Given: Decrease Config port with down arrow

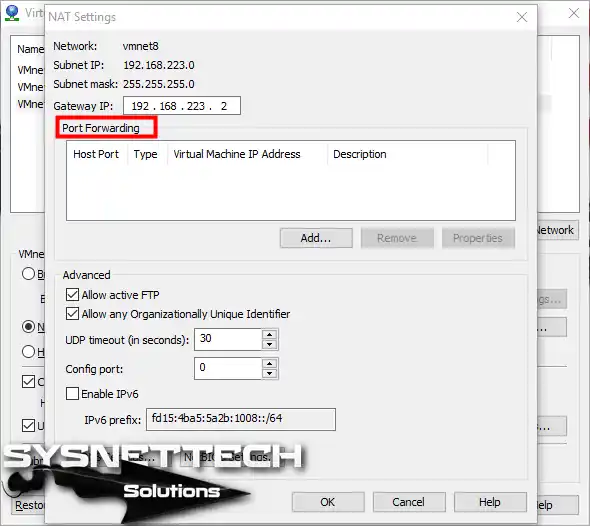Looking at the screenshot, I should click(269, 373).
